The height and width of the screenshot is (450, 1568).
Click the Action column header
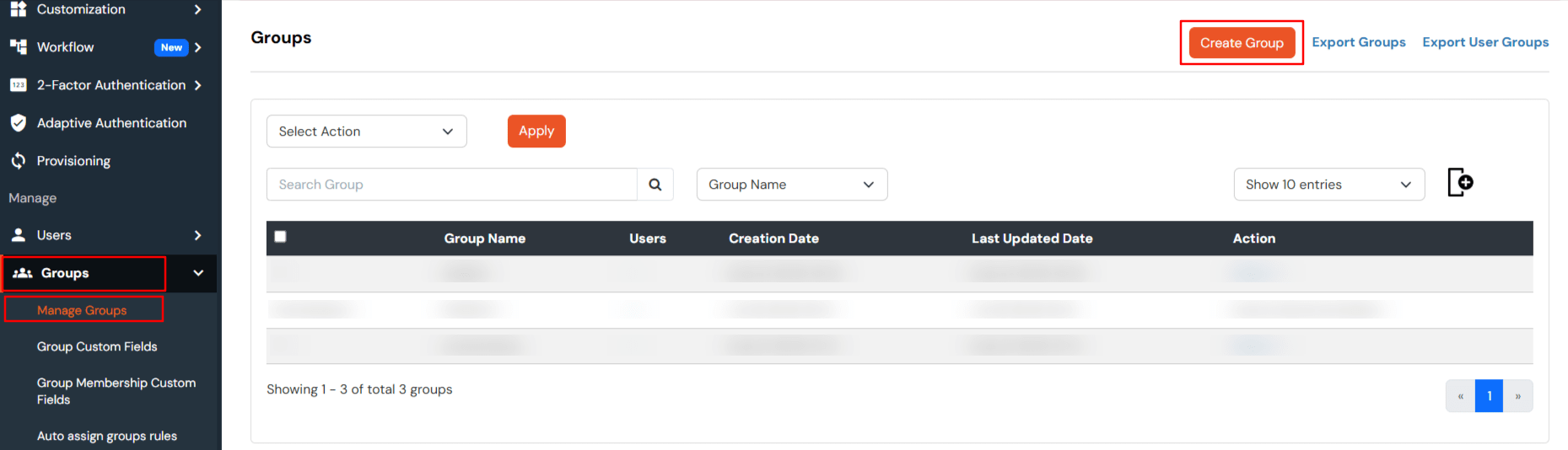click(x=1254, y=238)
